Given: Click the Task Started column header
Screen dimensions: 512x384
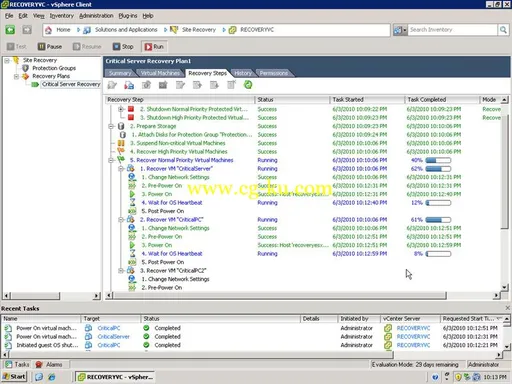Looking at the screenshot, I should 367,99.
